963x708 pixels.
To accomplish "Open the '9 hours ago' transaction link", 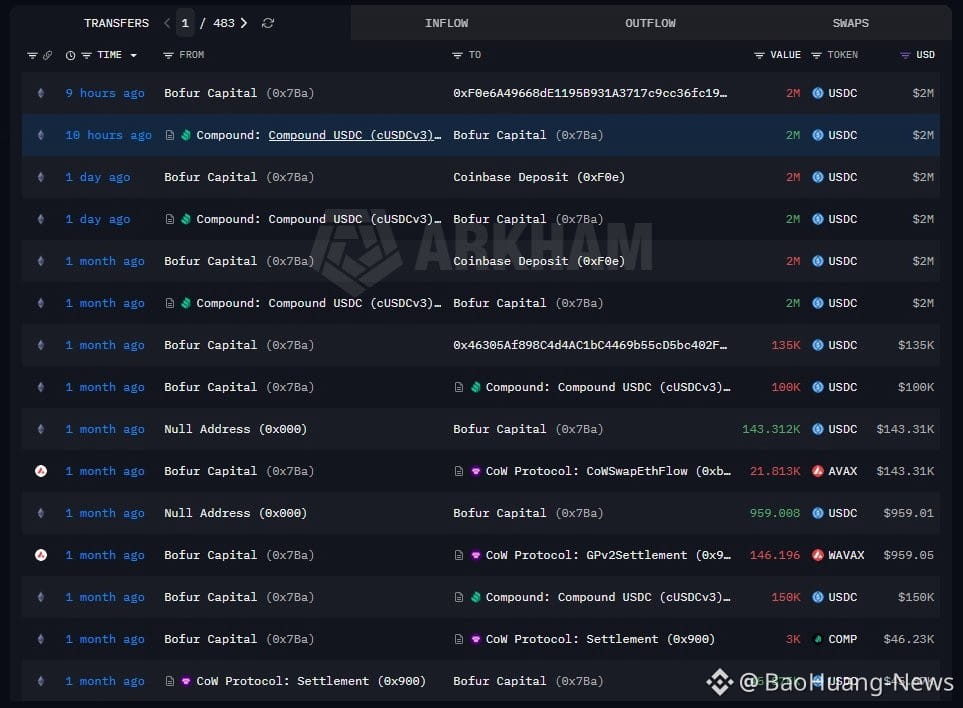I will (105, 93).
